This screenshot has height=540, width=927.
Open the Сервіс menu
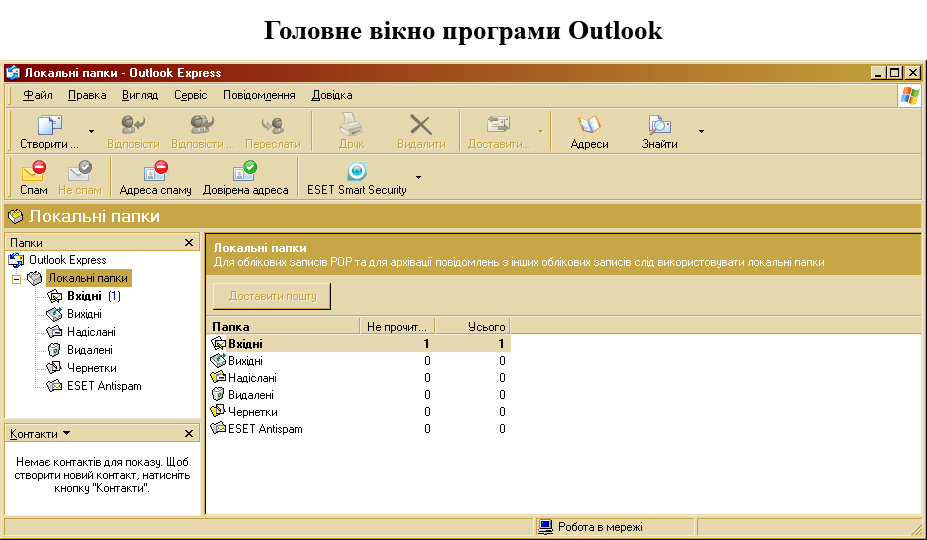(x=190, y=95)
